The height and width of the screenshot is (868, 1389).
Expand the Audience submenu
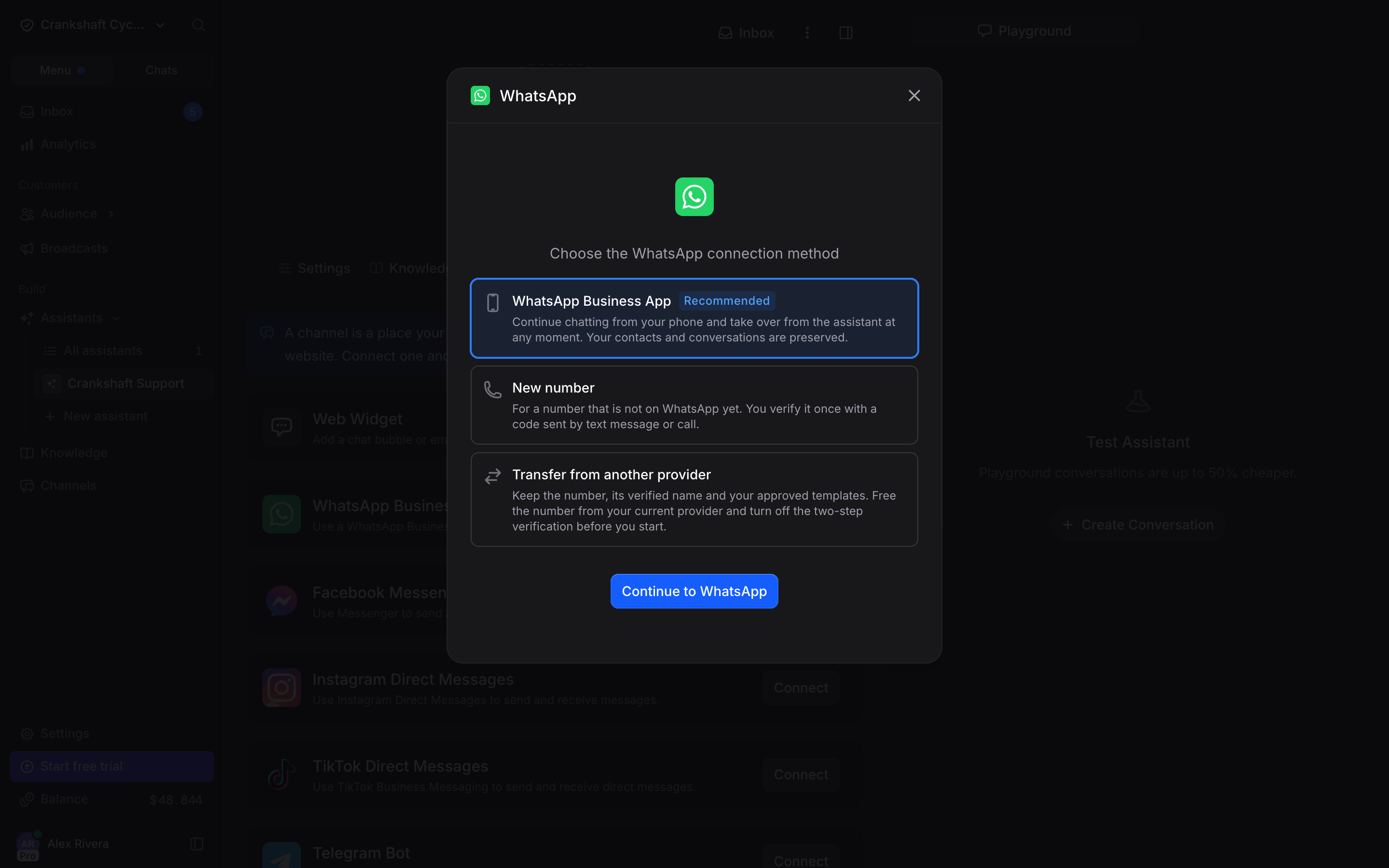coord(111,214)
